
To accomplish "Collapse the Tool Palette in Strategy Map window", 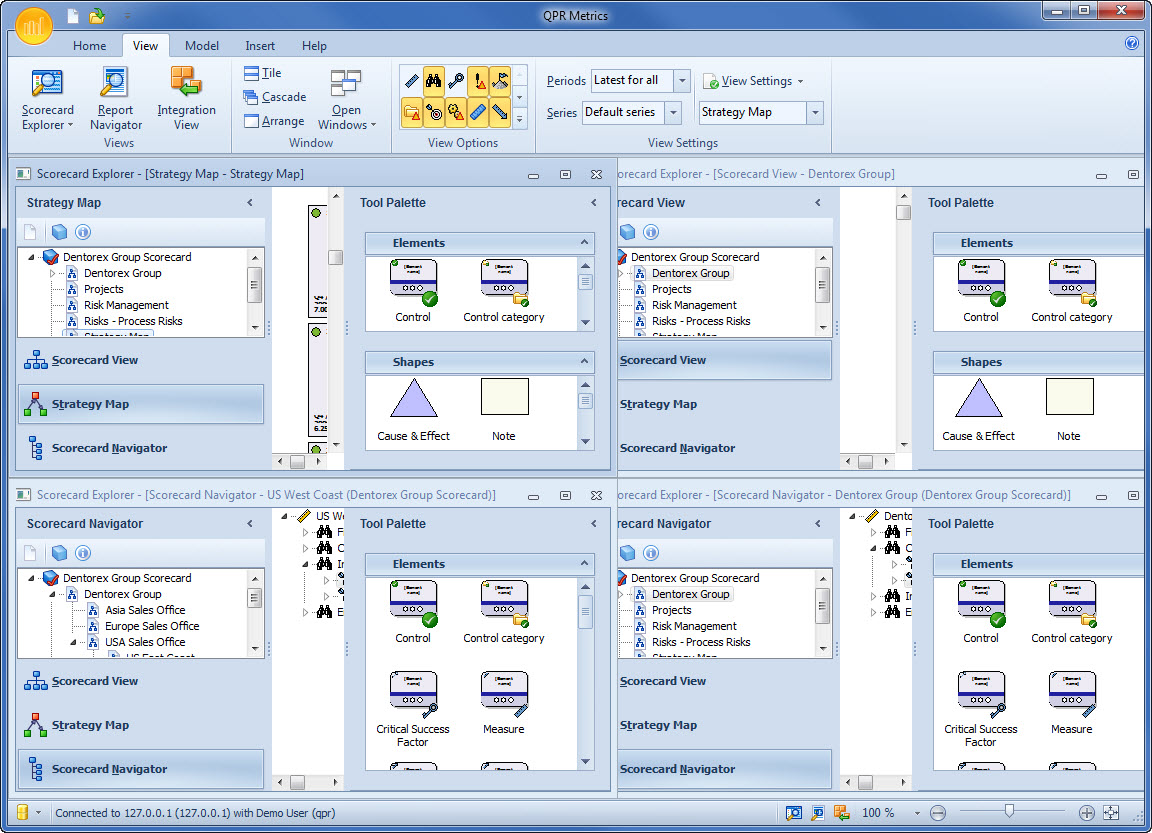I will 594,203.
